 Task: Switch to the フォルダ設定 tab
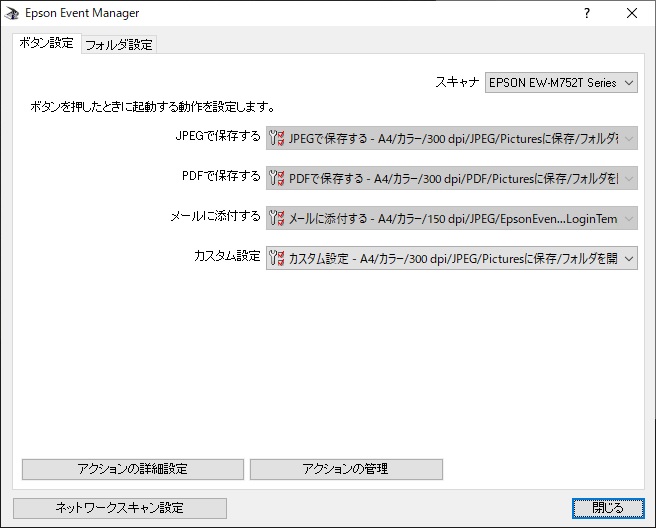point(119,45)
